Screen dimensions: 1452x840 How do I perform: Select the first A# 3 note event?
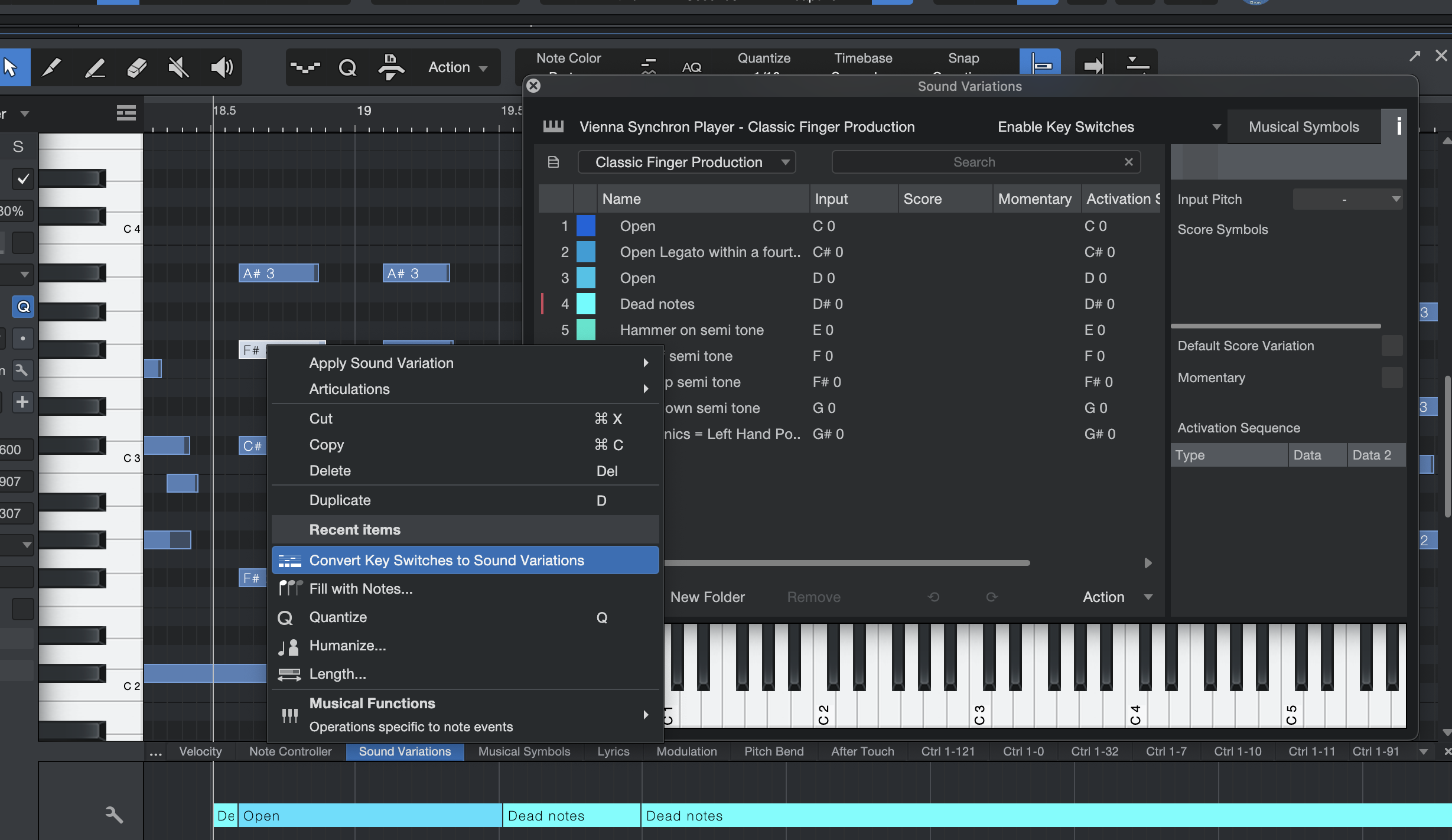tap(278, 274)
